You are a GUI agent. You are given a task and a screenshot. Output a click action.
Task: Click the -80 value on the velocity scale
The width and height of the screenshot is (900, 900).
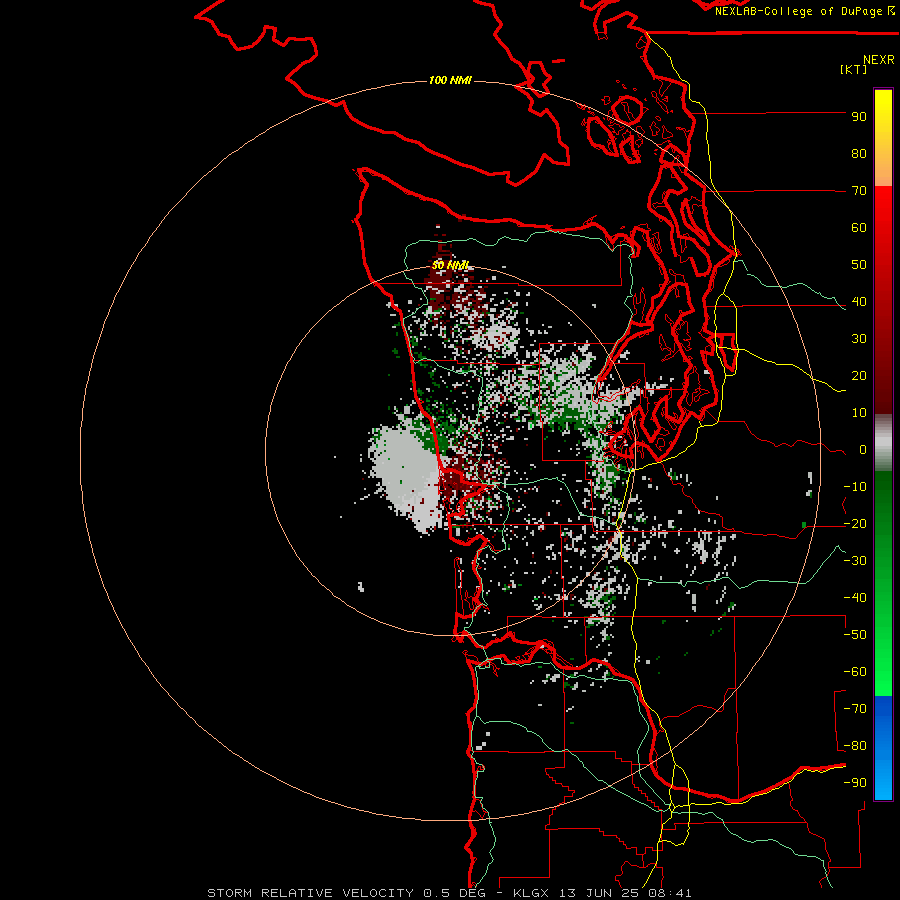point(855,746)
